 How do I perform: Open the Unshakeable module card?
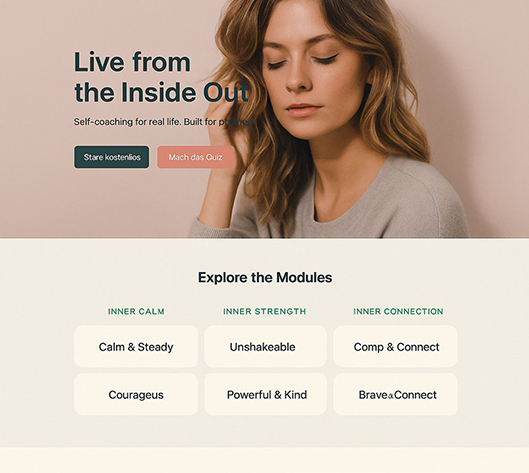pyautogui.click(x=265, y=346)
